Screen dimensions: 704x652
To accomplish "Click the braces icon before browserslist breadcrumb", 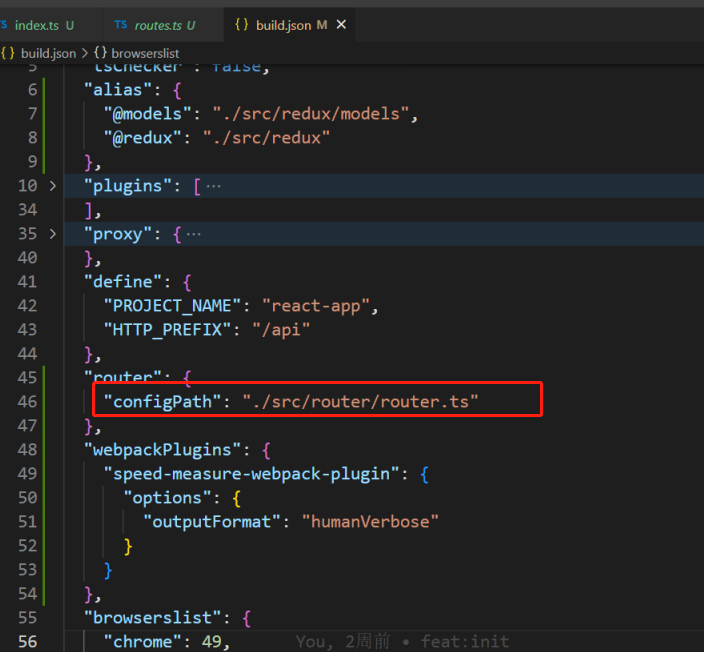I will point(100,53).
